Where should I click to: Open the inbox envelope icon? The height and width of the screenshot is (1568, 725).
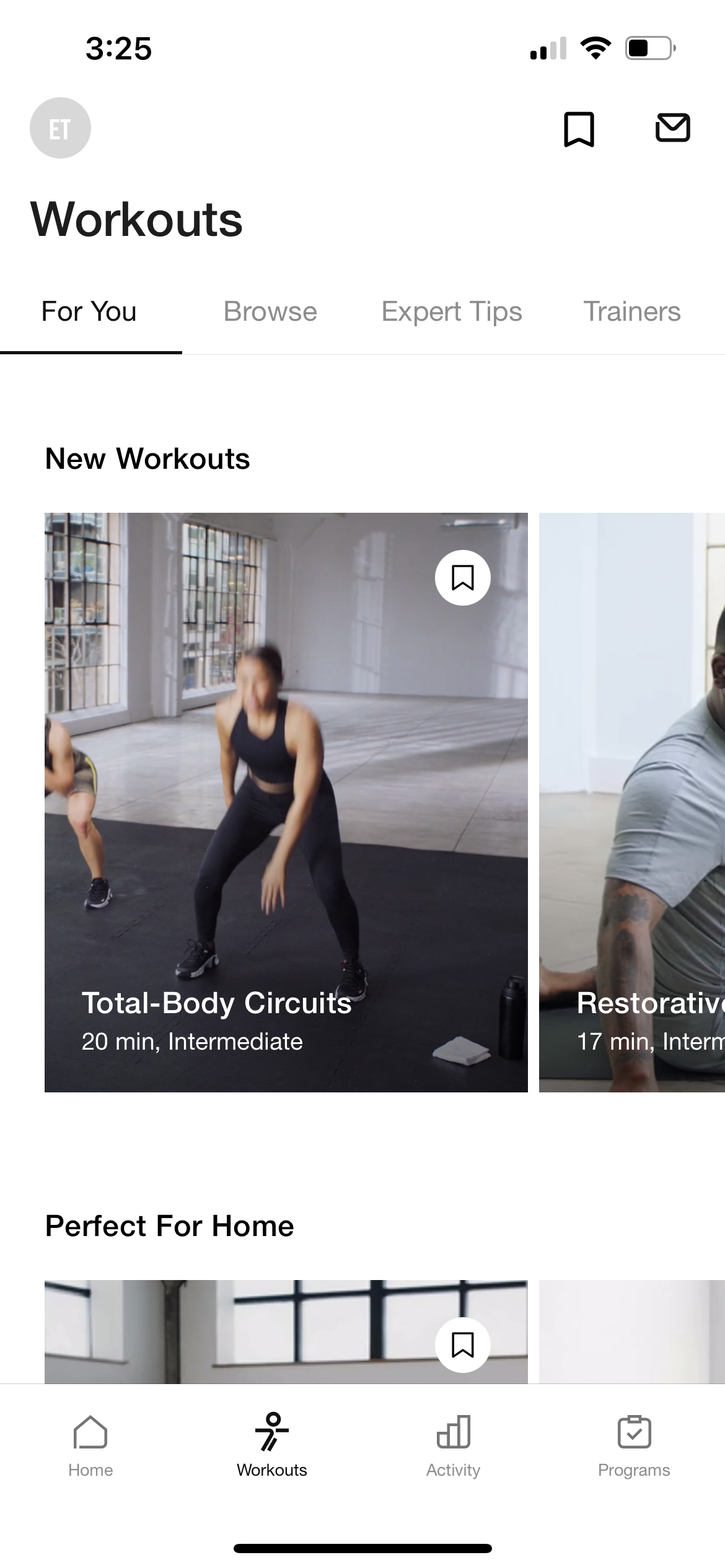tap(672, 128)
